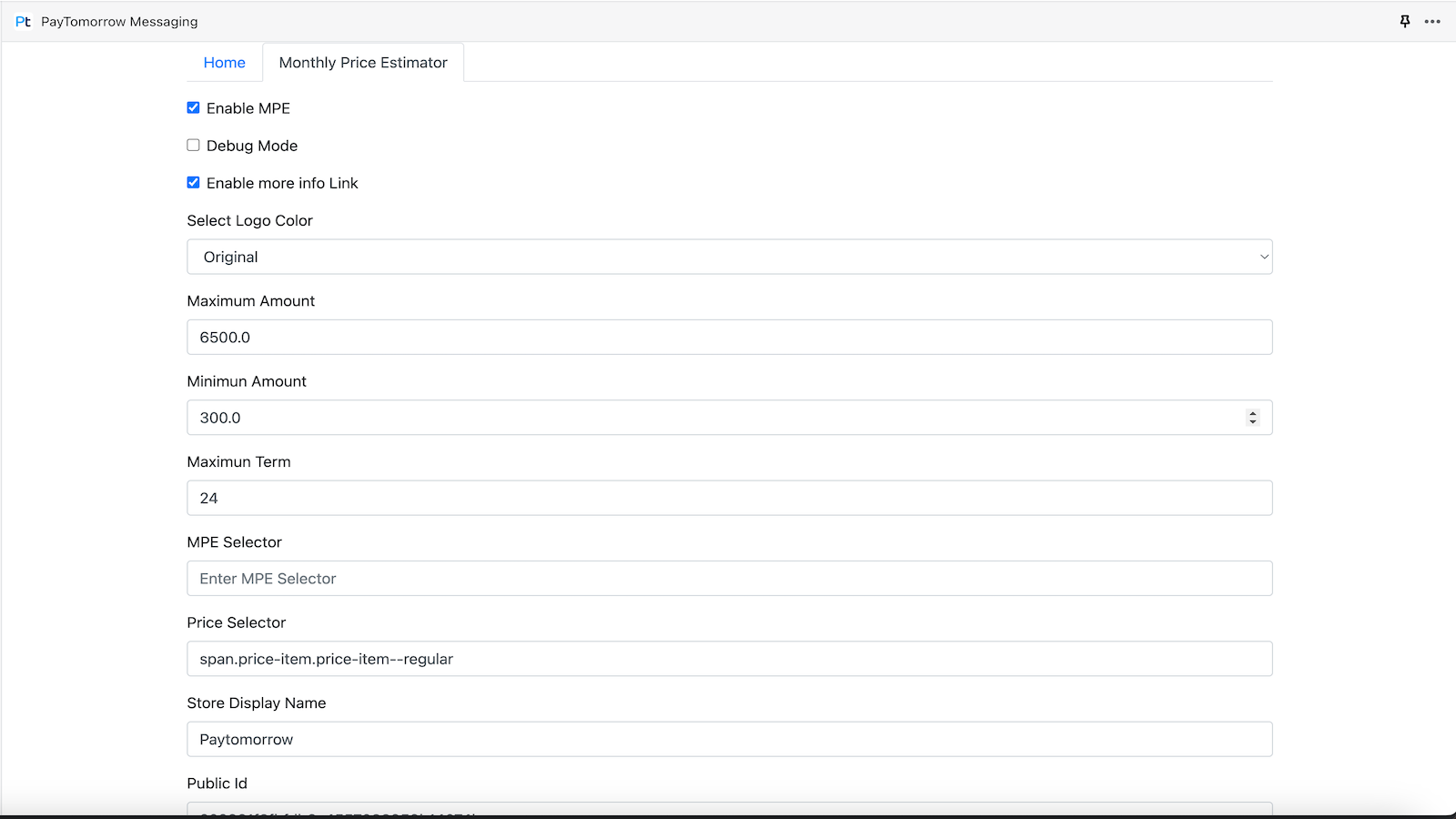This screenshot has height=819, width=1456.
Task: Click the Enable MPE label text
Action: 248,108
